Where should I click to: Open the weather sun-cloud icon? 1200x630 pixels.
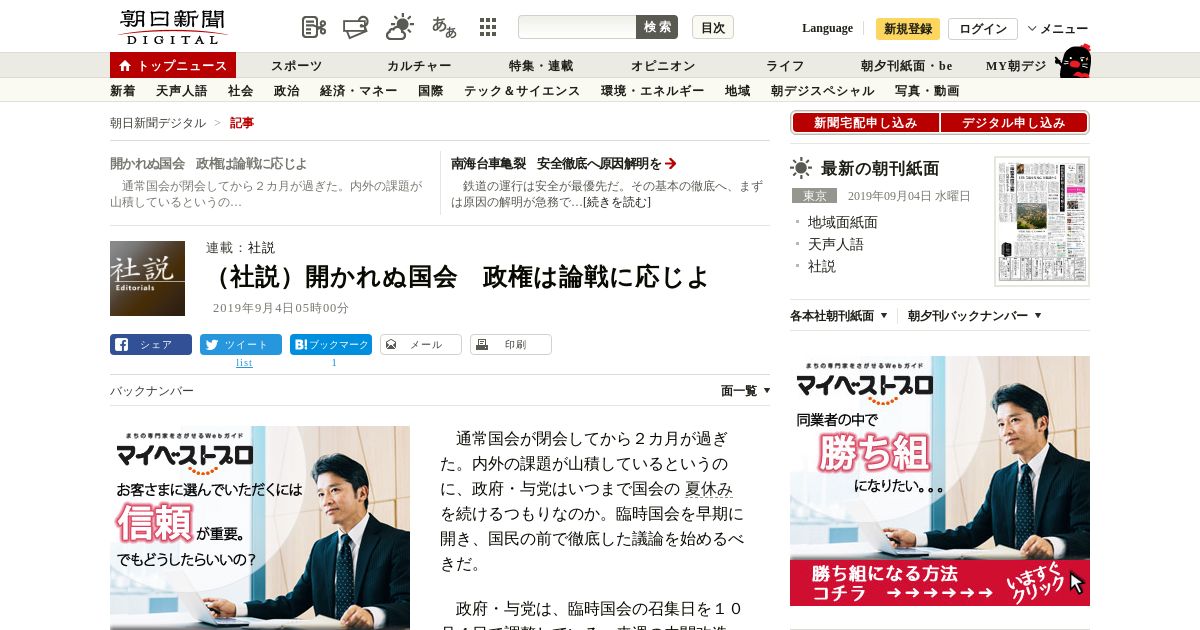point(400,27)
